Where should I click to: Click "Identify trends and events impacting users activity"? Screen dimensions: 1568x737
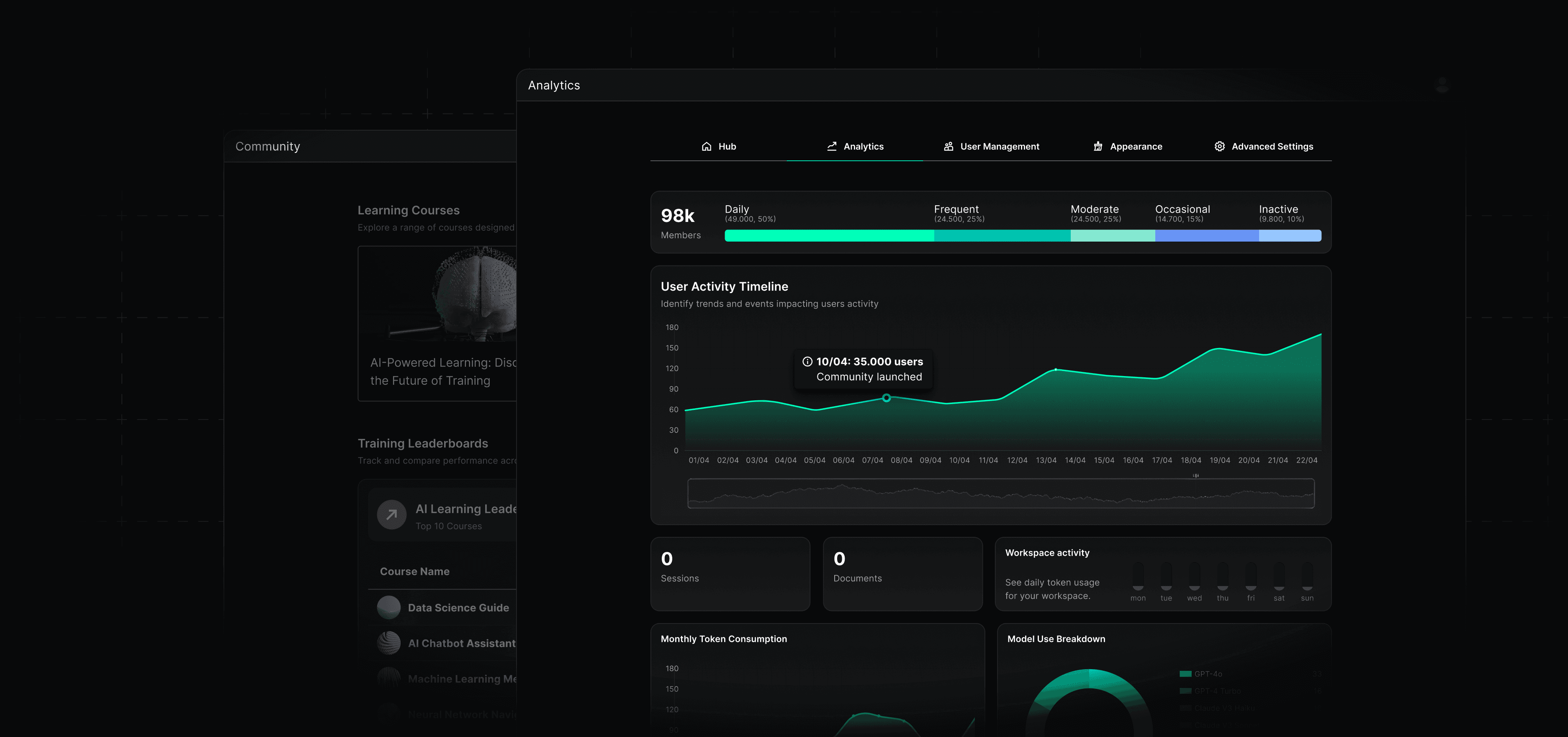[769, 304]
